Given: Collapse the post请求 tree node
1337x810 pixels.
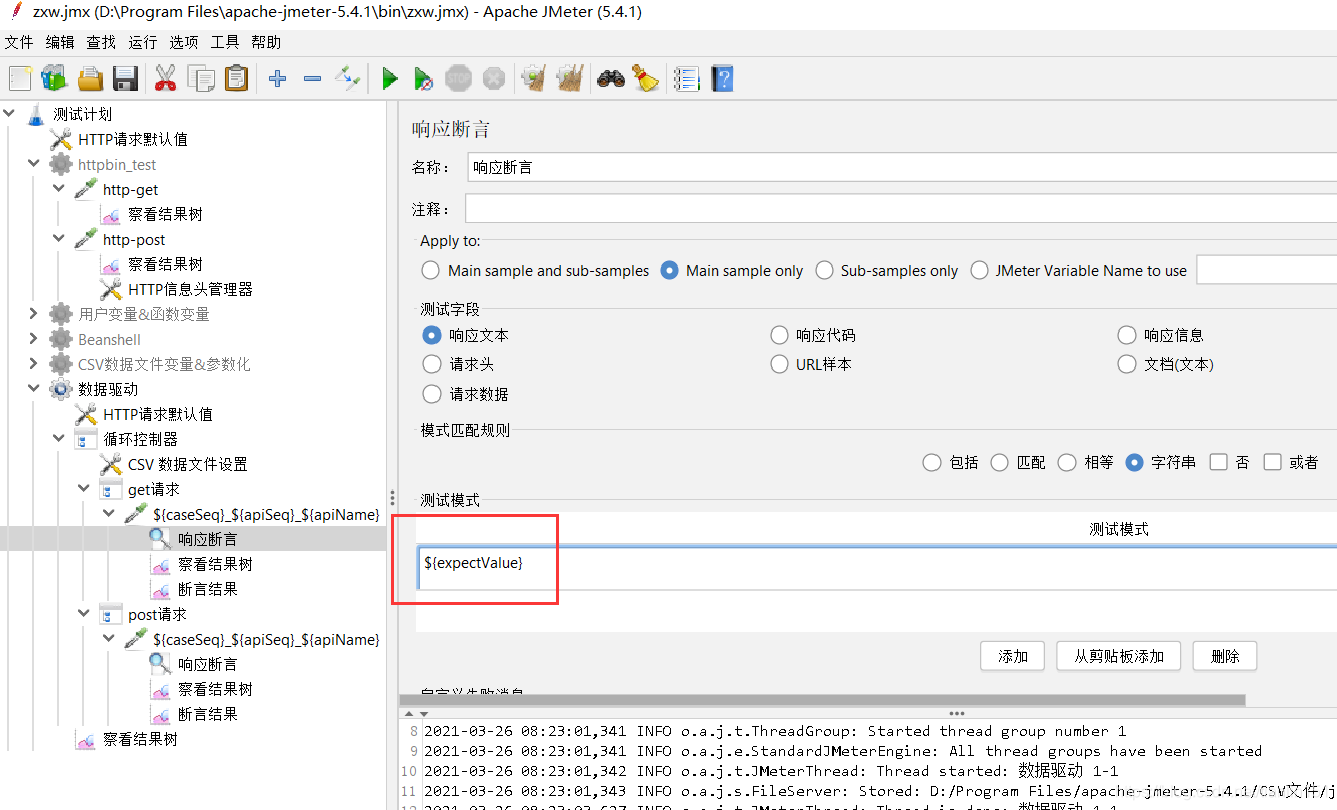Looking at the screenshot, I should click(x=84, y=614).
